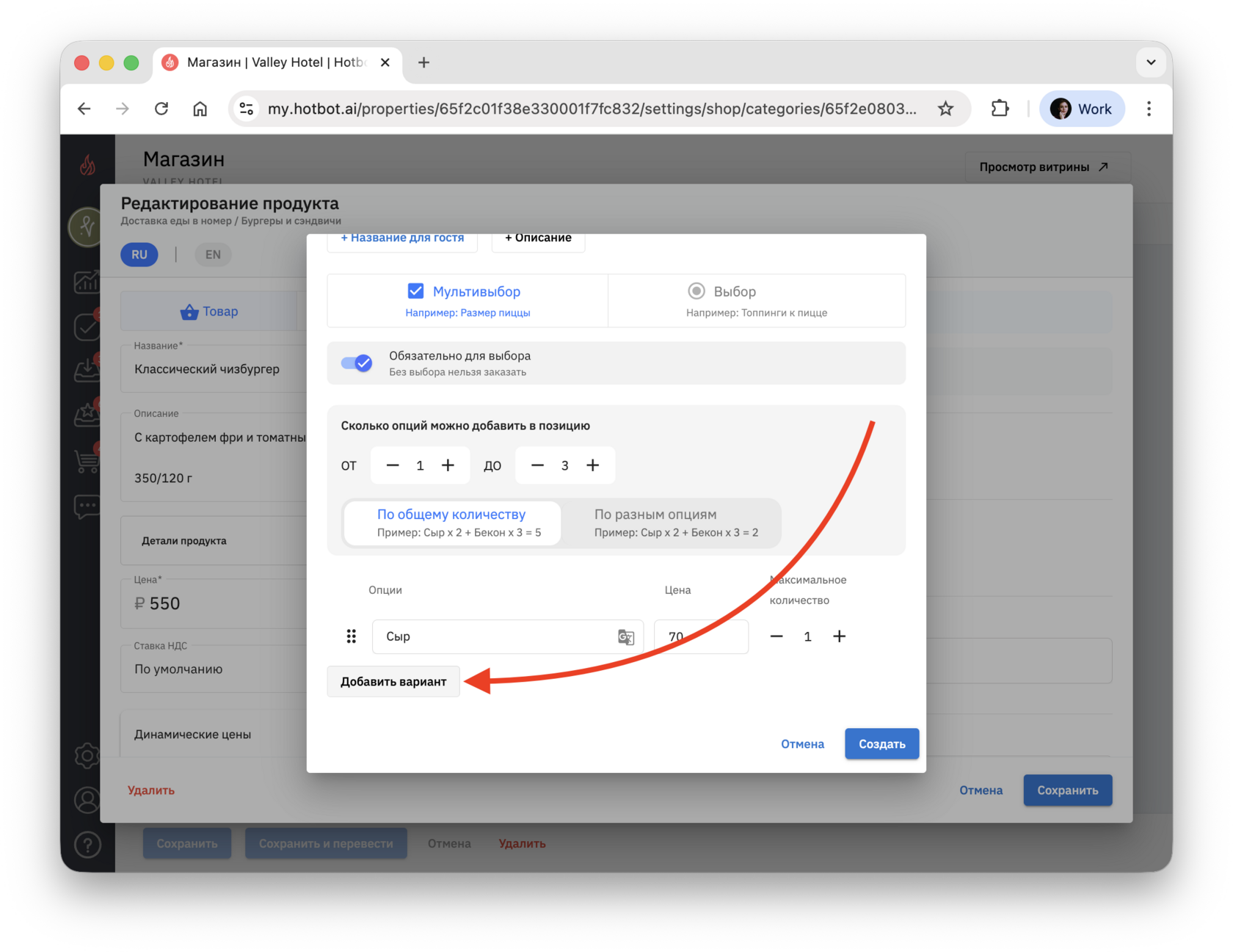Viewport: 1233px width, 952px height.
Task: Expand the tab search dropdown chevron
Action: (x=1151, y=62)
